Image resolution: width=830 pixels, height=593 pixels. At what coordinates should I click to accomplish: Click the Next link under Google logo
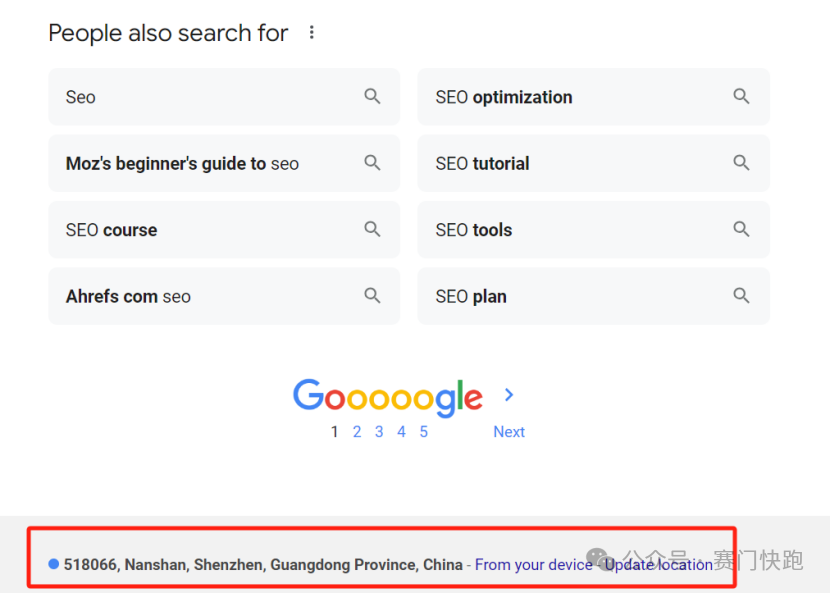[509, 432]
